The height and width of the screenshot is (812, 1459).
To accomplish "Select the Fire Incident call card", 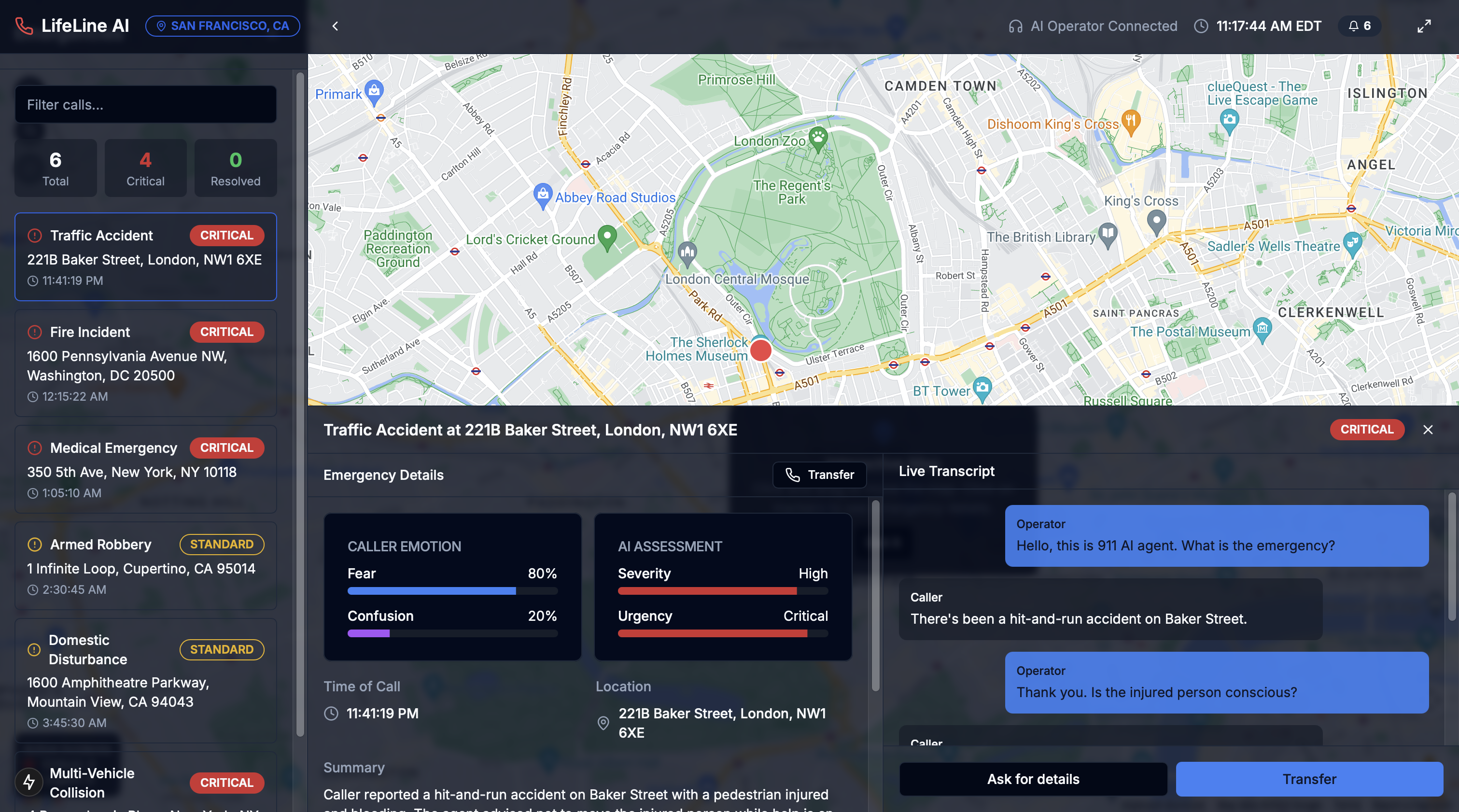I will coord(145,363).
